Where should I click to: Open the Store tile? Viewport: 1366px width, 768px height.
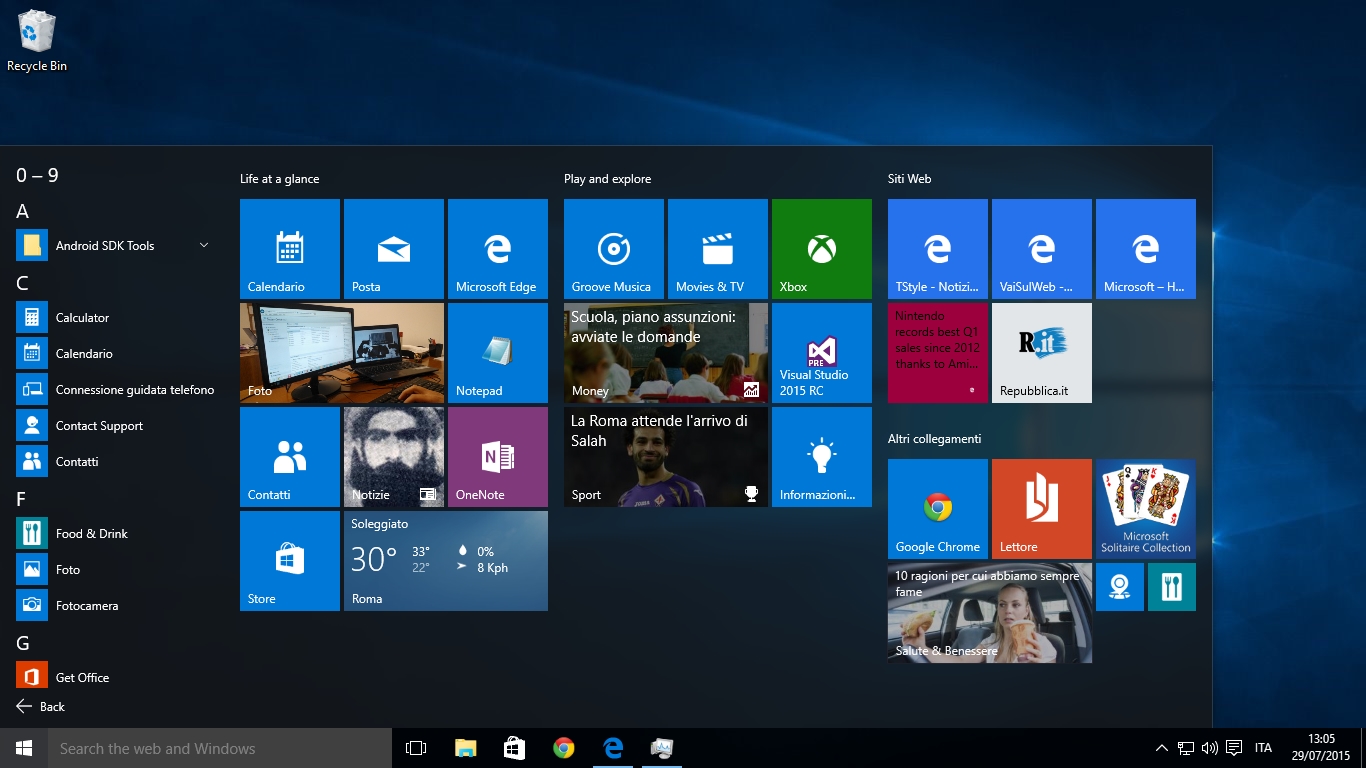click(289, 560)
